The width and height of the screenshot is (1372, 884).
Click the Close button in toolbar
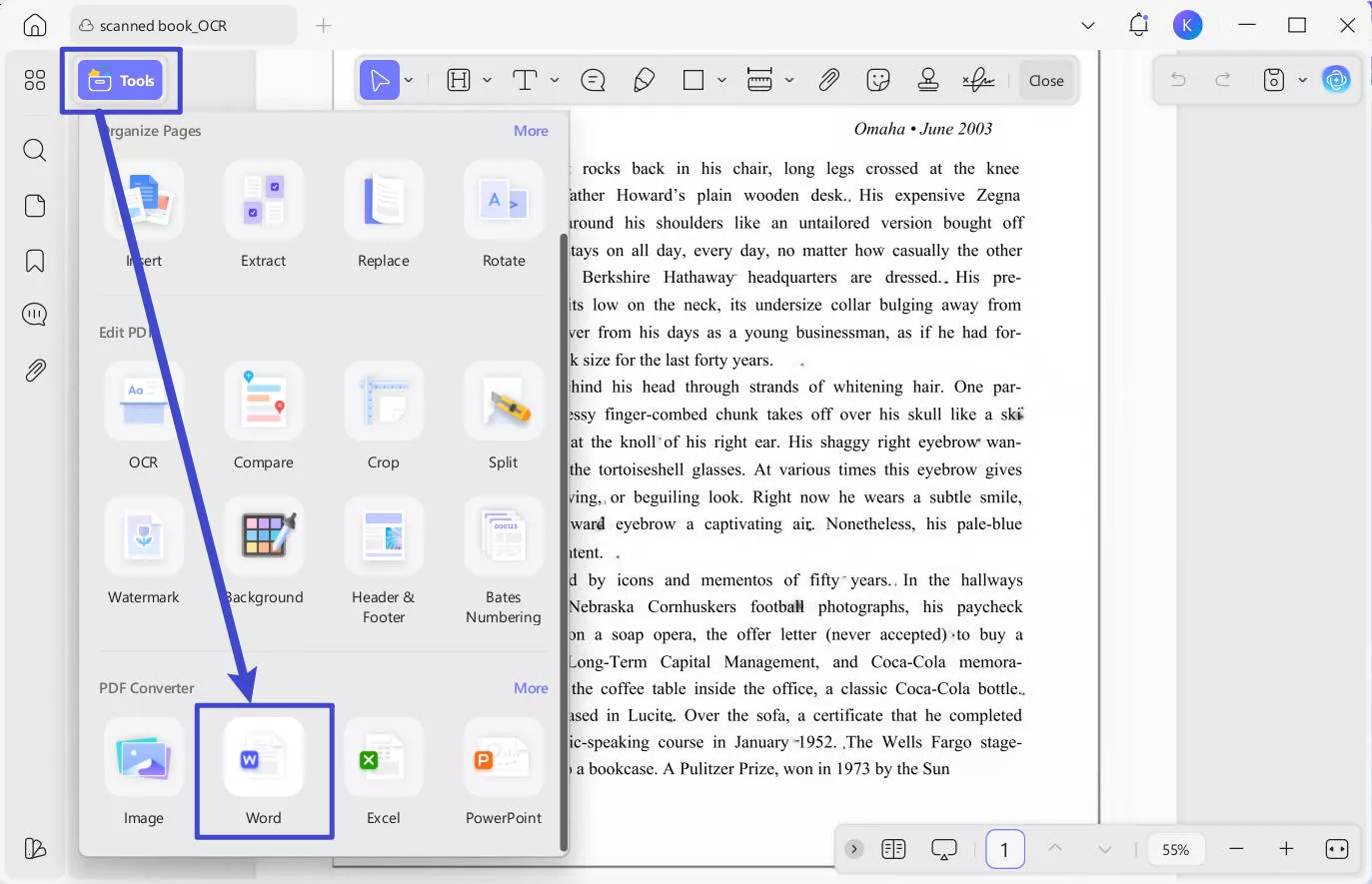[1046, 81]
